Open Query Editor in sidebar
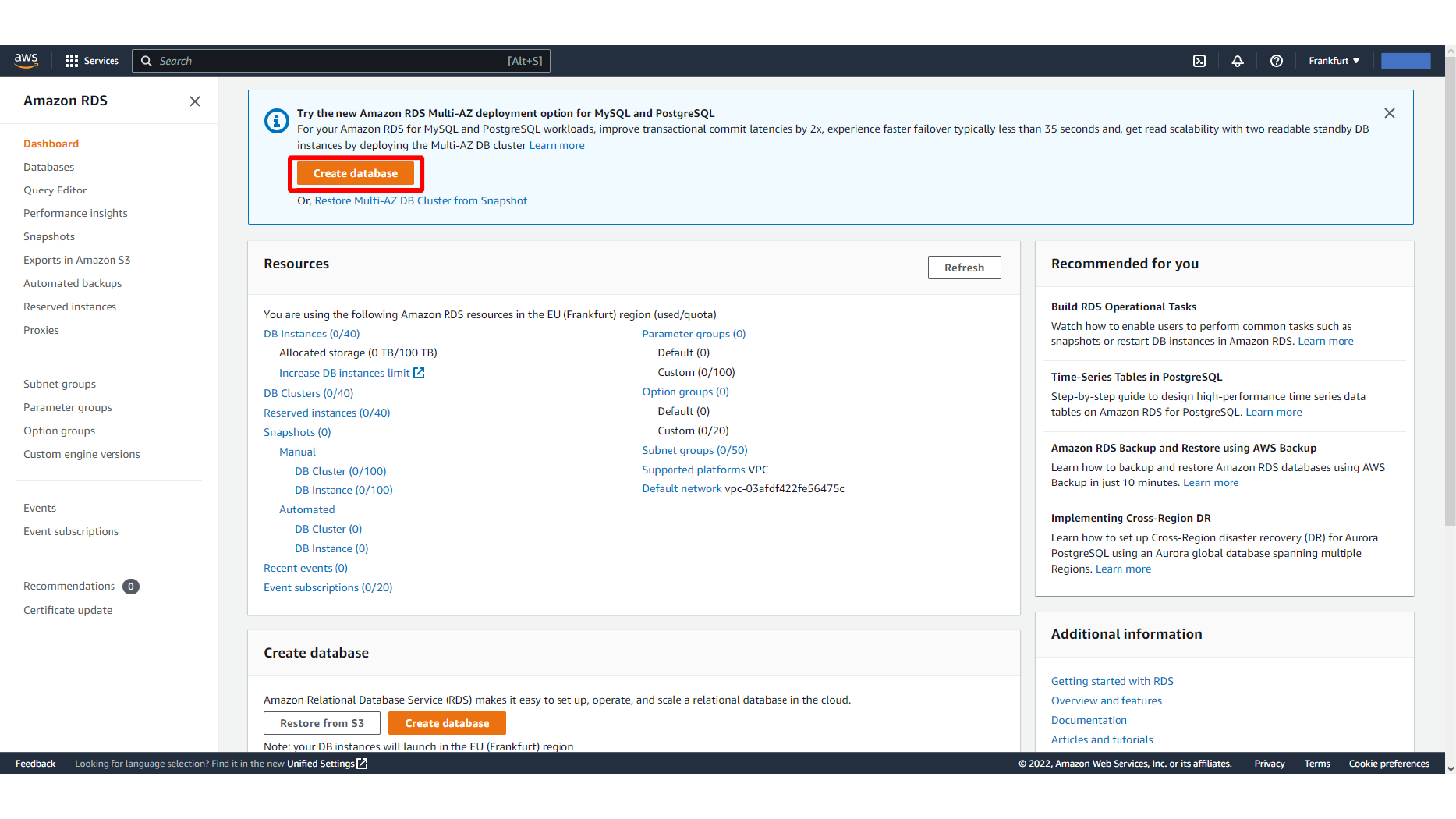 tap(55, 190)
